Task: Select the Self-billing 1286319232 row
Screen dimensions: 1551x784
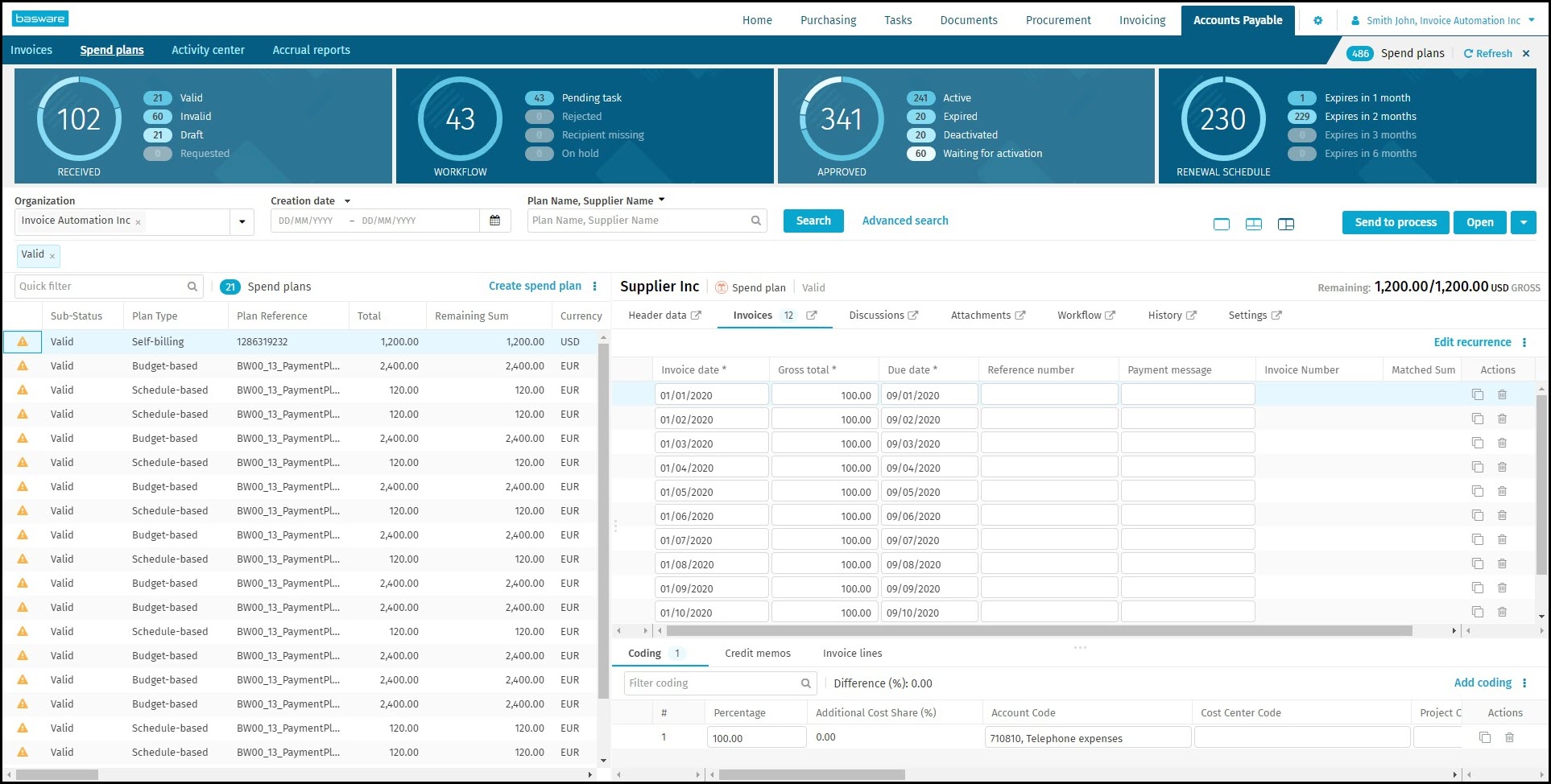Action: (x=300, y=342)
